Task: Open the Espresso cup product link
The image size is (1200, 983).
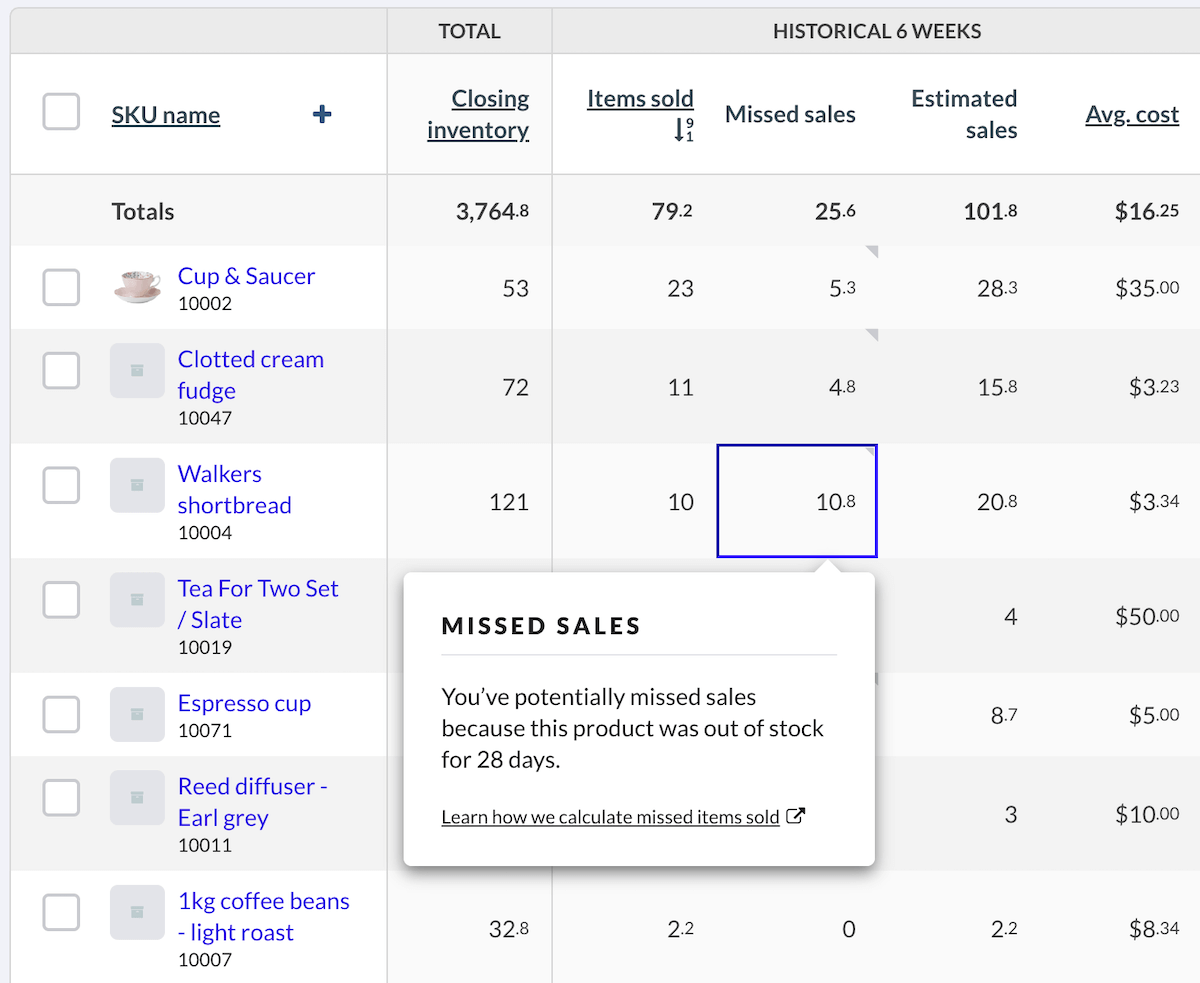Action: pos(244,703)
